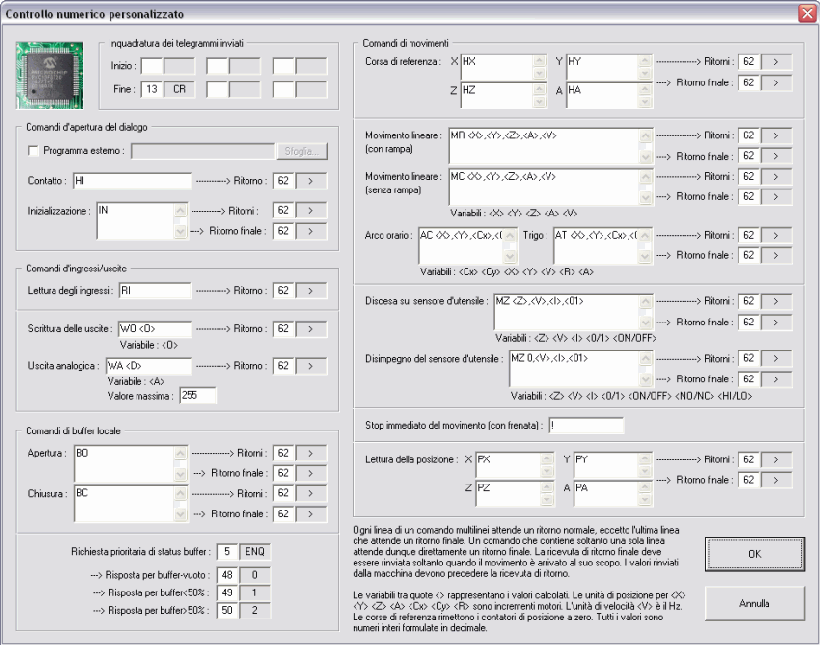Click the Disinpegno del sensore Ritorno finale arrow
Viewport: 820px width, 645px height.
point(776,379)
